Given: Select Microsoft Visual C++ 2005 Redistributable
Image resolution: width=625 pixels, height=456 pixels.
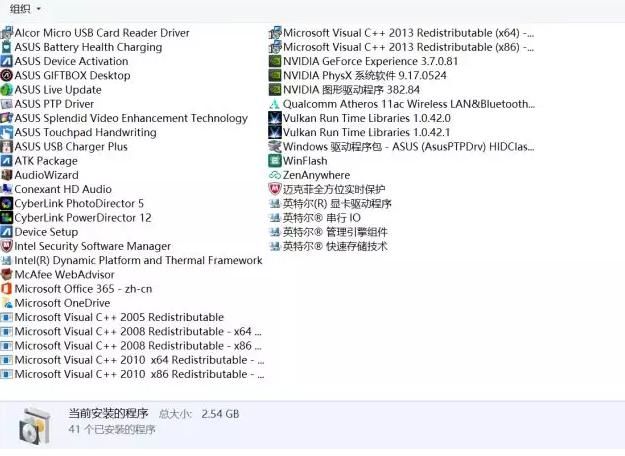Looking at the screenshot, I should pos(112,318).
